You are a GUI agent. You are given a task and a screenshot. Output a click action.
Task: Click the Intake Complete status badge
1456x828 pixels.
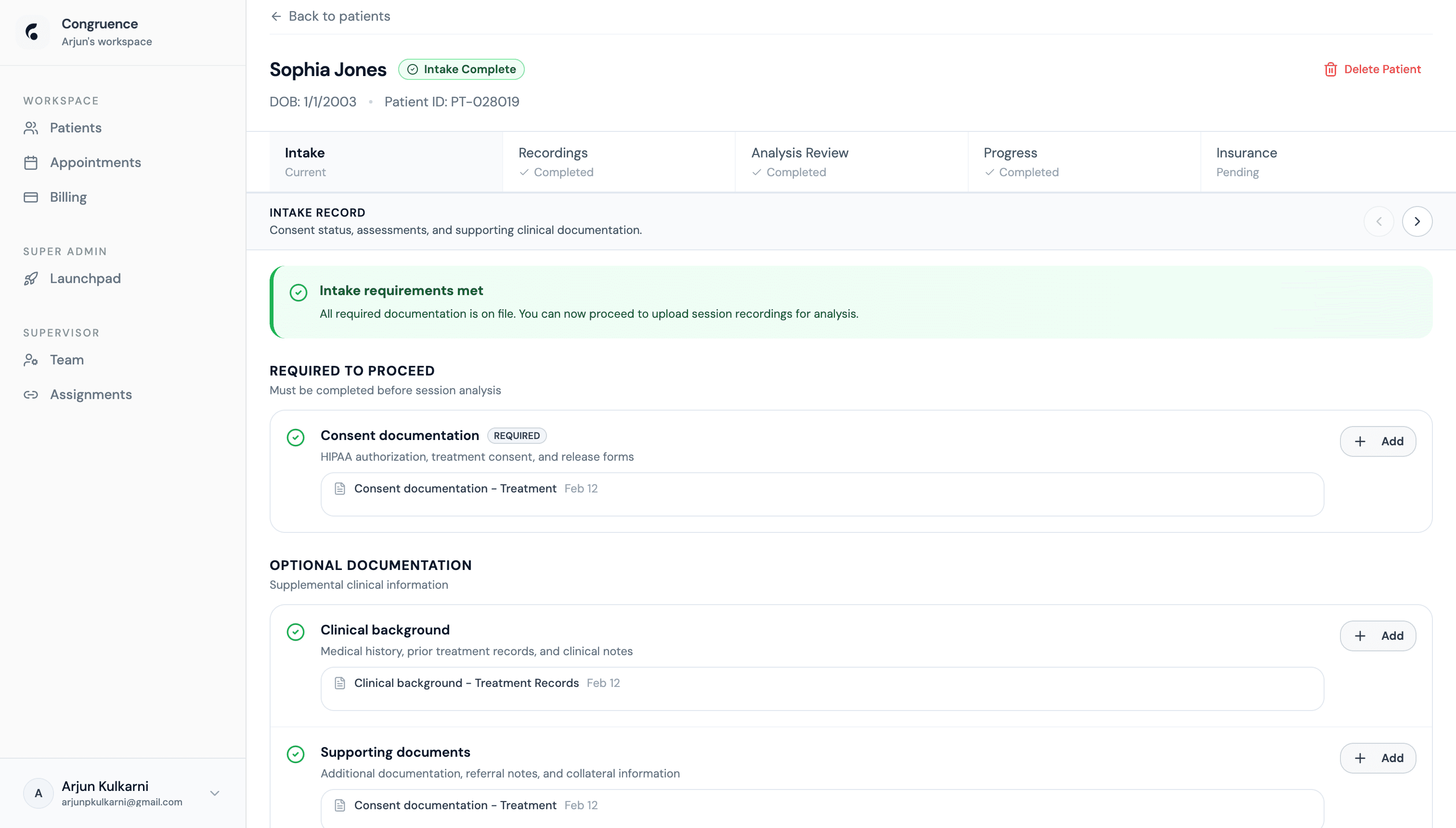pyautogui.click(x=461, y=69)
